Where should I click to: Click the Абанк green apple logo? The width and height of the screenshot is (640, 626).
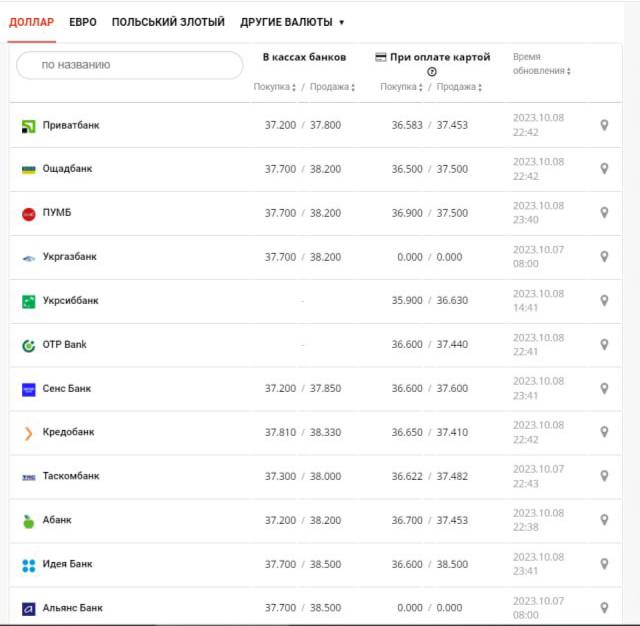[28, 521]
